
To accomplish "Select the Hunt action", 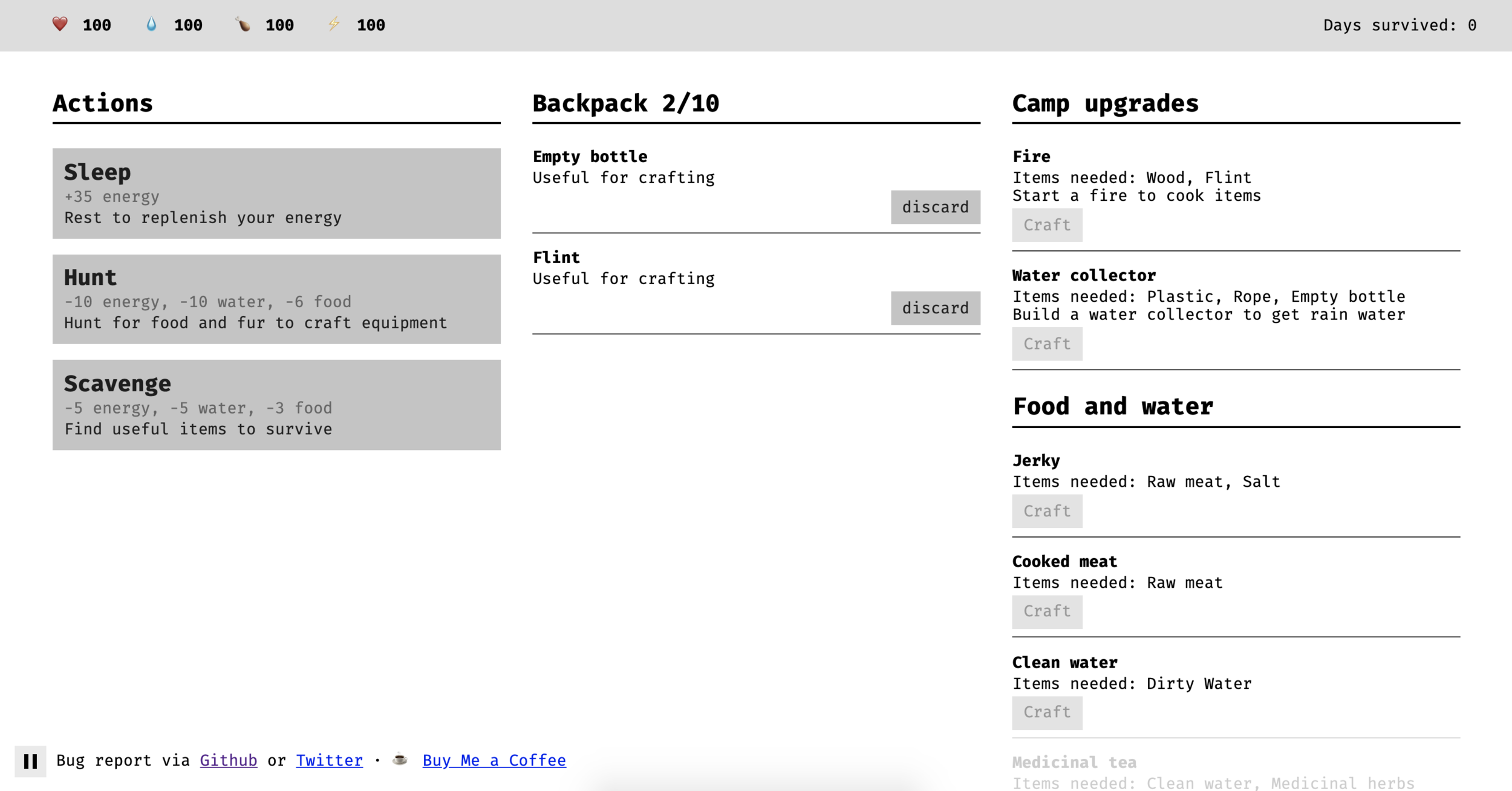I will click(x=276, y=299).
